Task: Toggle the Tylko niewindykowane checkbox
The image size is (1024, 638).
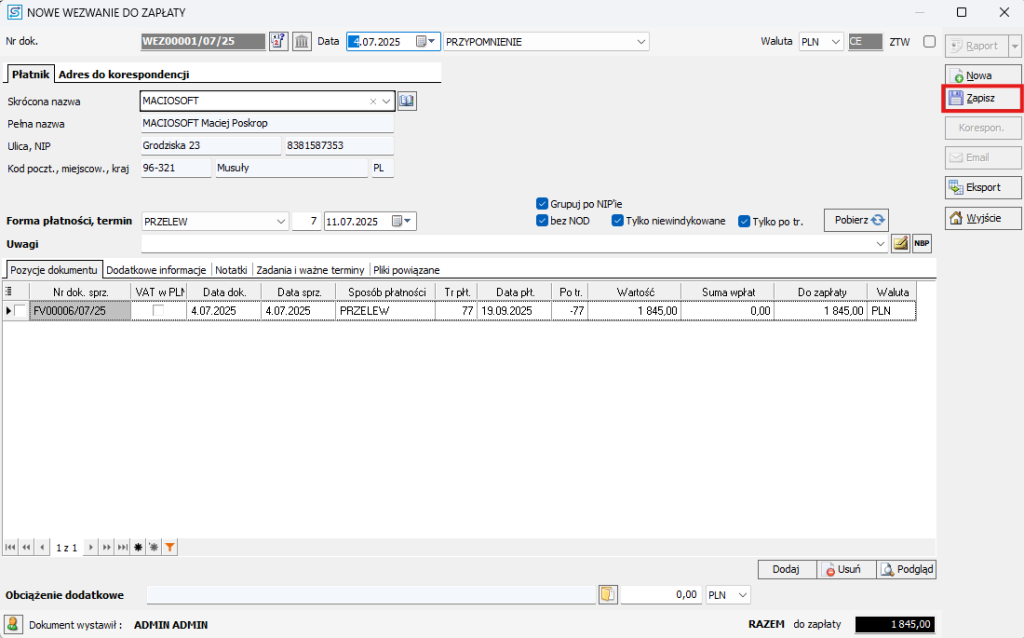Action: click(x=618, y=221)
